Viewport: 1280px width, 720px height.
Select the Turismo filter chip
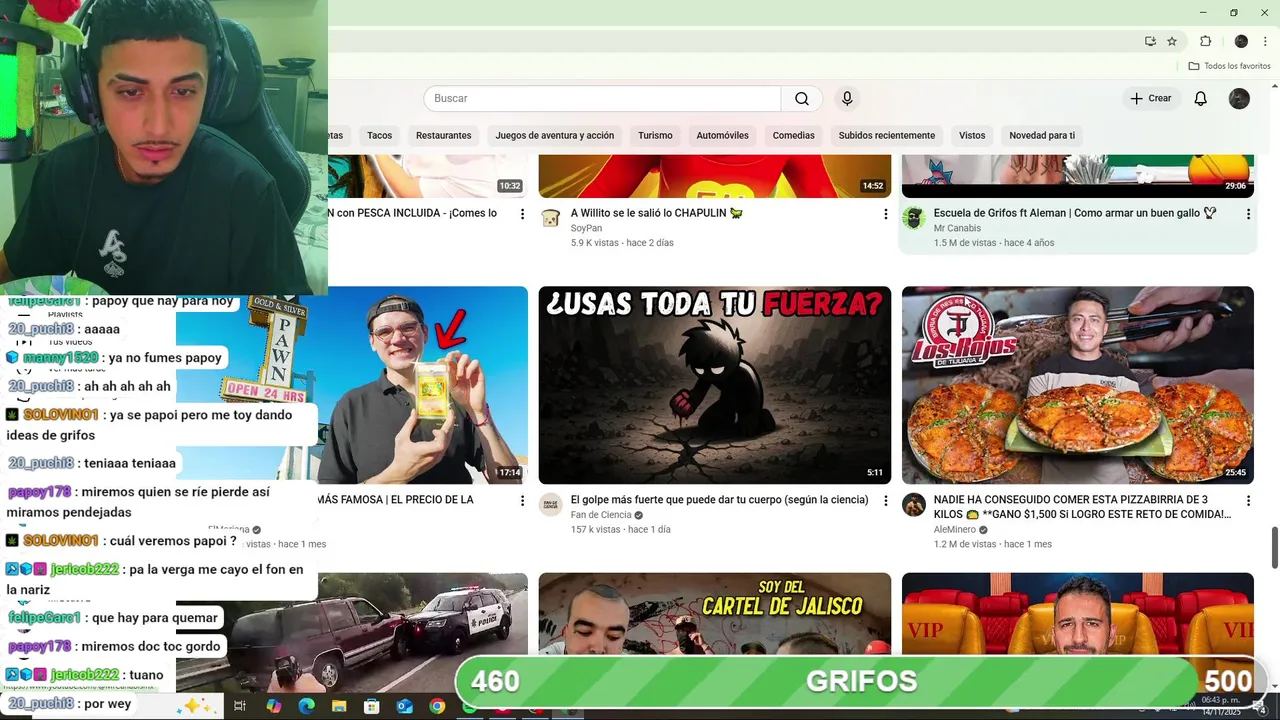655,135
